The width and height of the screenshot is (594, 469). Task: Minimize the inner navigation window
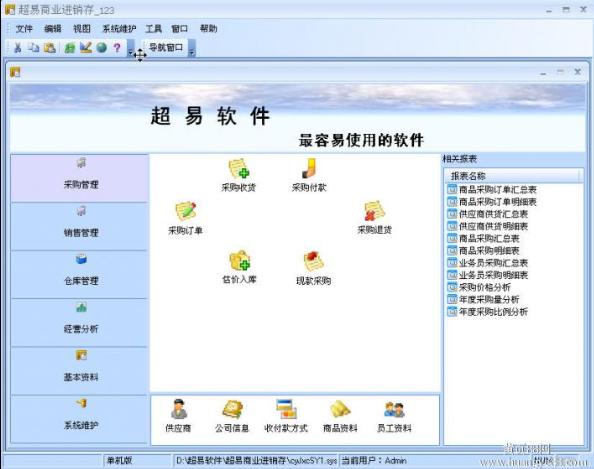[543, 72]
